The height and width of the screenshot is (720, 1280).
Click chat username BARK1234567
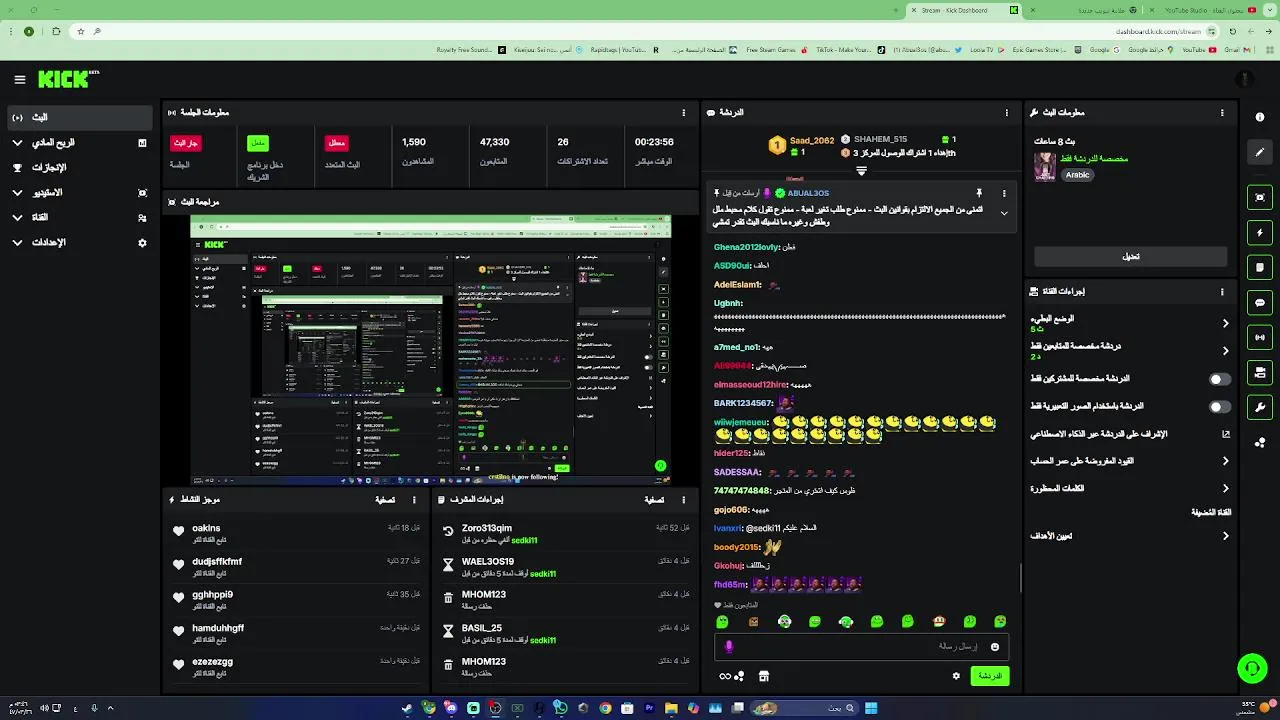743,403
